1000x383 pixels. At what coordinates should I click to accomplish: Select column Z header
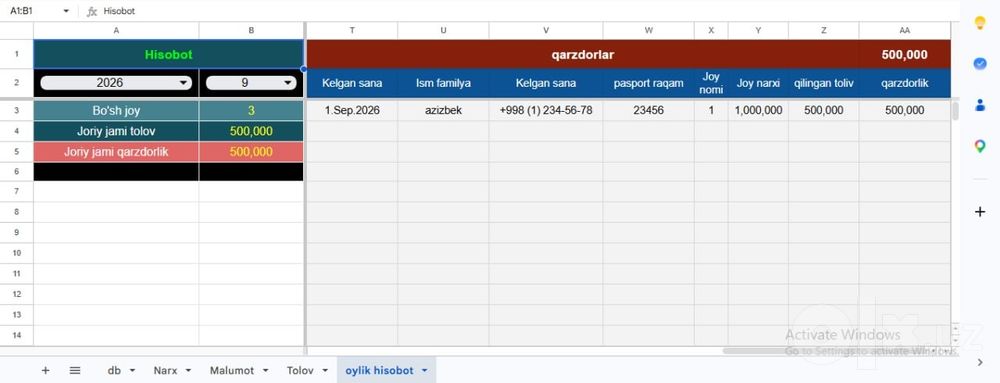click(824, 30)
